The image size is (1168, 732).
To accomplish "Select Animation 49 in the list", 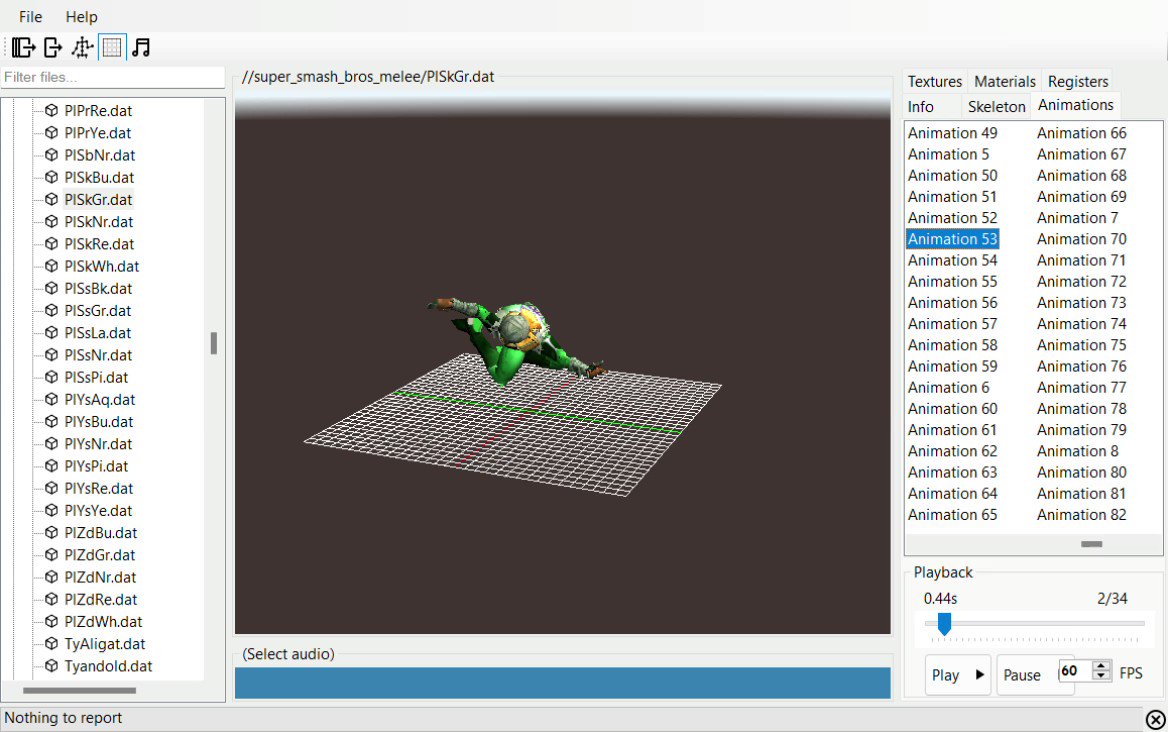I will (952, 133).
